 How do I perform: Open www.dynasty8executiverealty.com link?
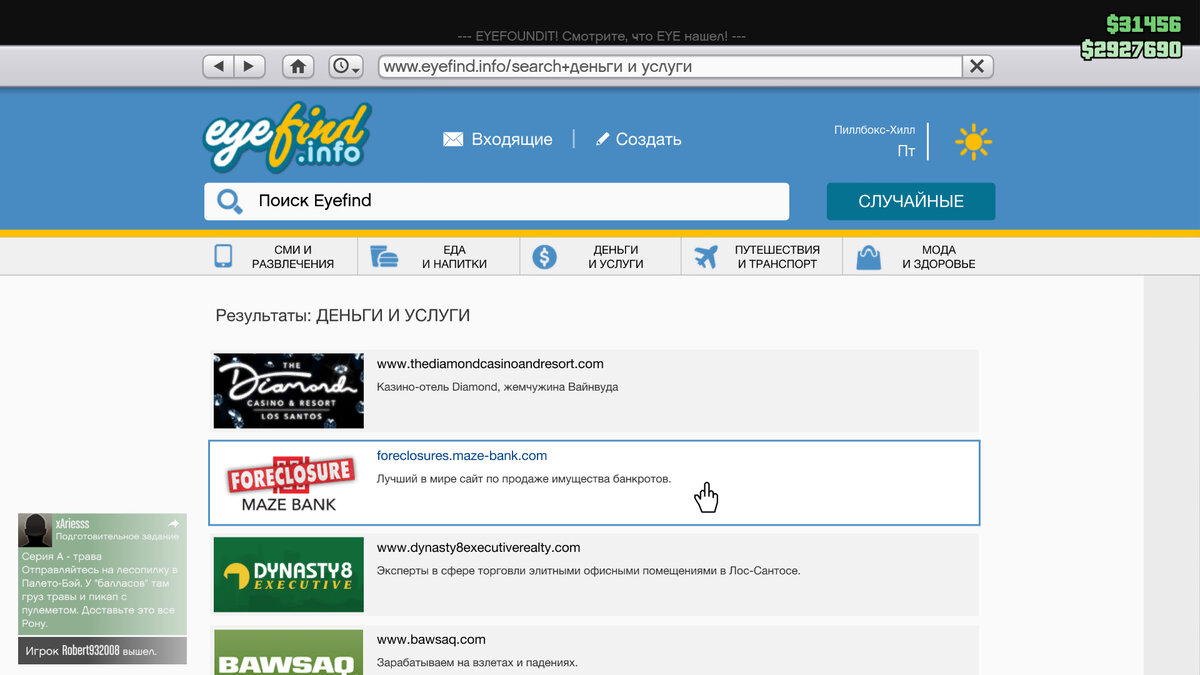coord(478,548)
